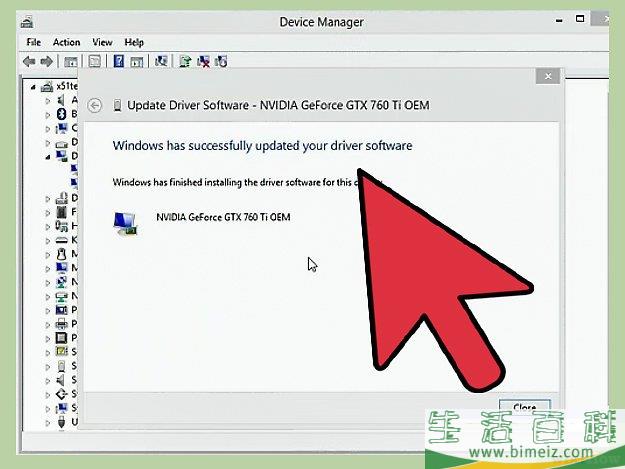Collapse the x51 root node triangle

pos(33,87)
